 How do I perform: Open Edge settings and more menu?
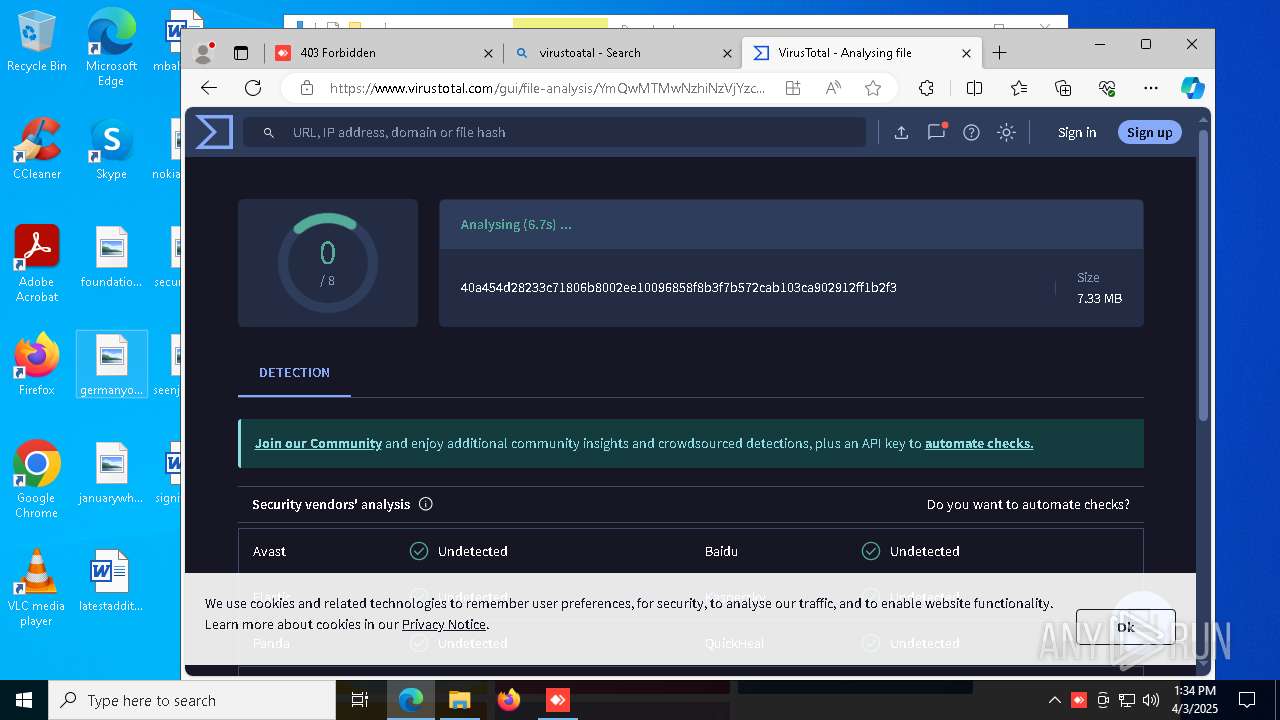coord(1151,88)
